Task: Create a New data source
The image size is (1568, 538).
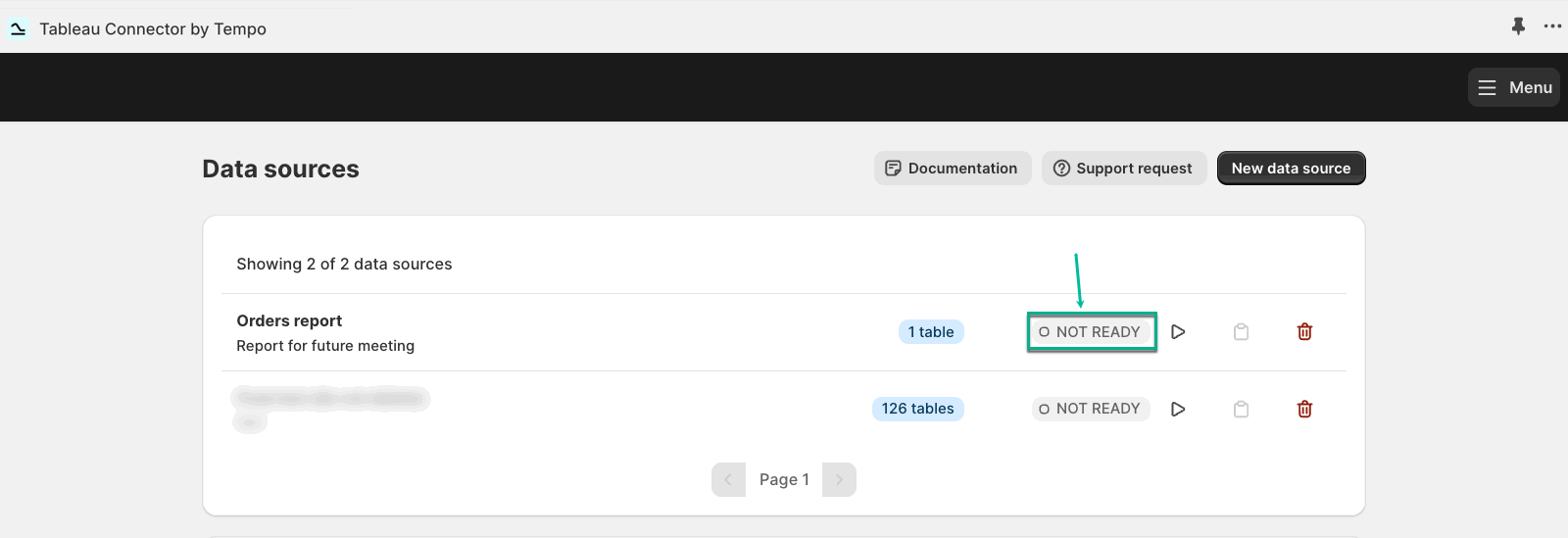Action: (1291, 169)
